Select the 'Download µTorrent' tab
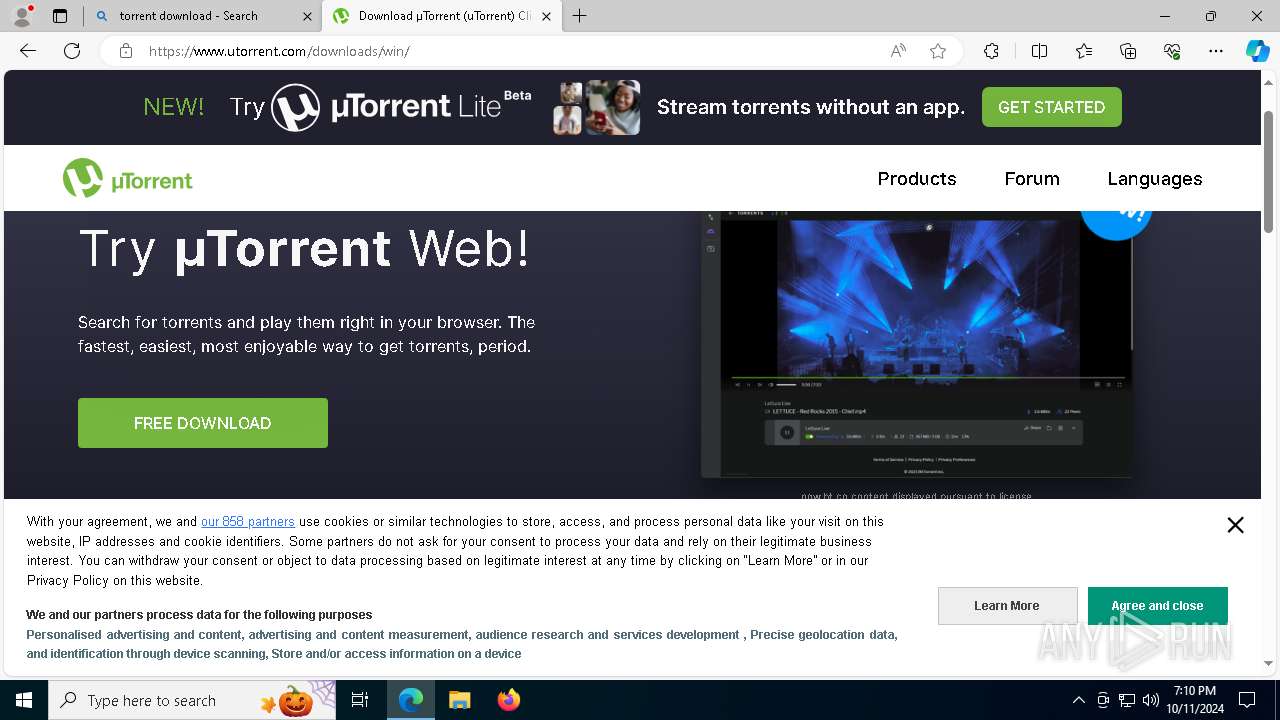 [x=440, y=16]
